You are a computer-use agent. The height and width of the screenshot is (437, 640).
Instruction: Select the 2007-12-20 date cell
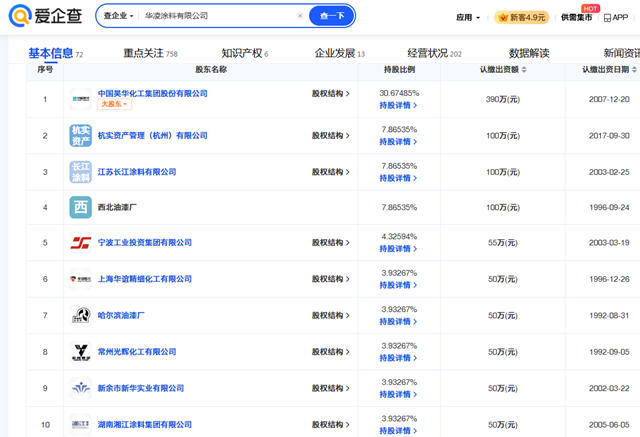point(609,99)
